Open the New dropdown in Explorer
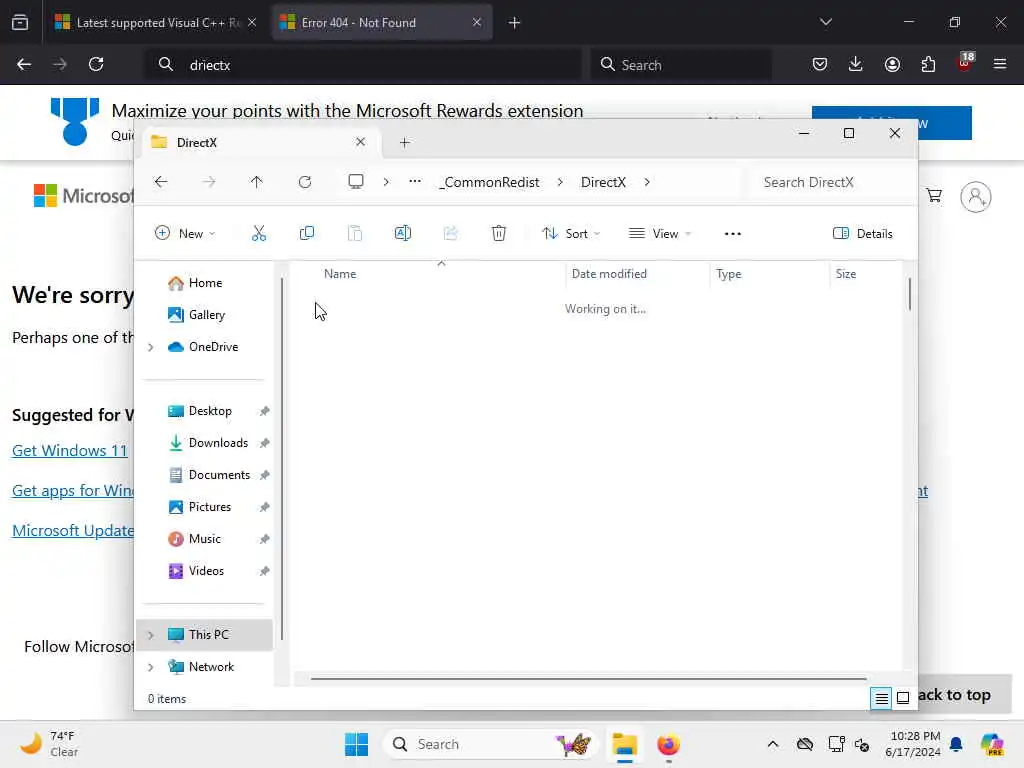 click(185, 233)
